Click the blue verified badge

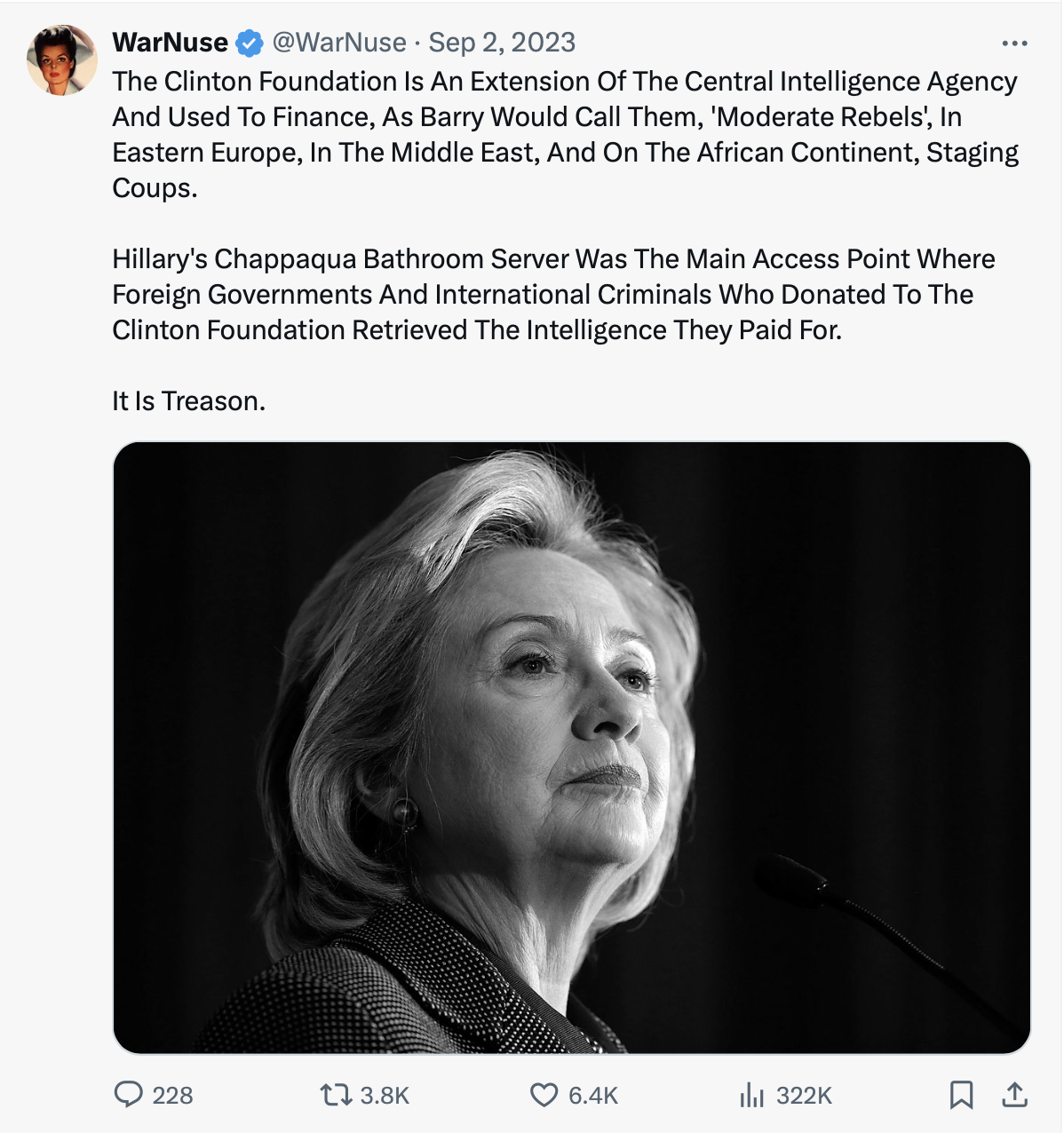pyautogui.click(x=250, y=43)
